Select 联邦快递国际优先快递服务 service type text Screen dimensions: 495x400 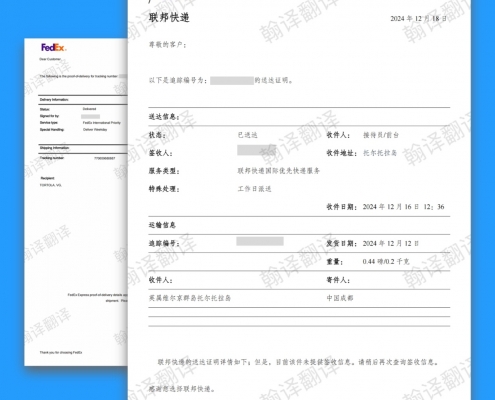pyautogui.click(x=278, y=171)
